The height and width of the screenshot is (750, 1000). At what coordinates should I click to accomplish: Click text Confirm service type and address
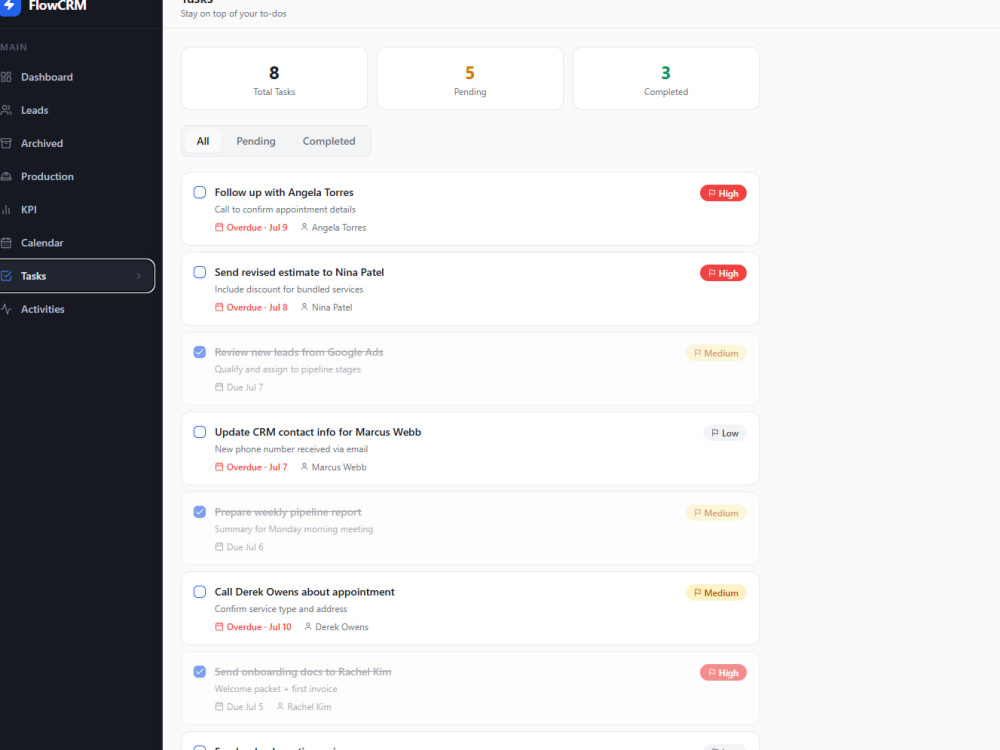(x=281, y=609)
